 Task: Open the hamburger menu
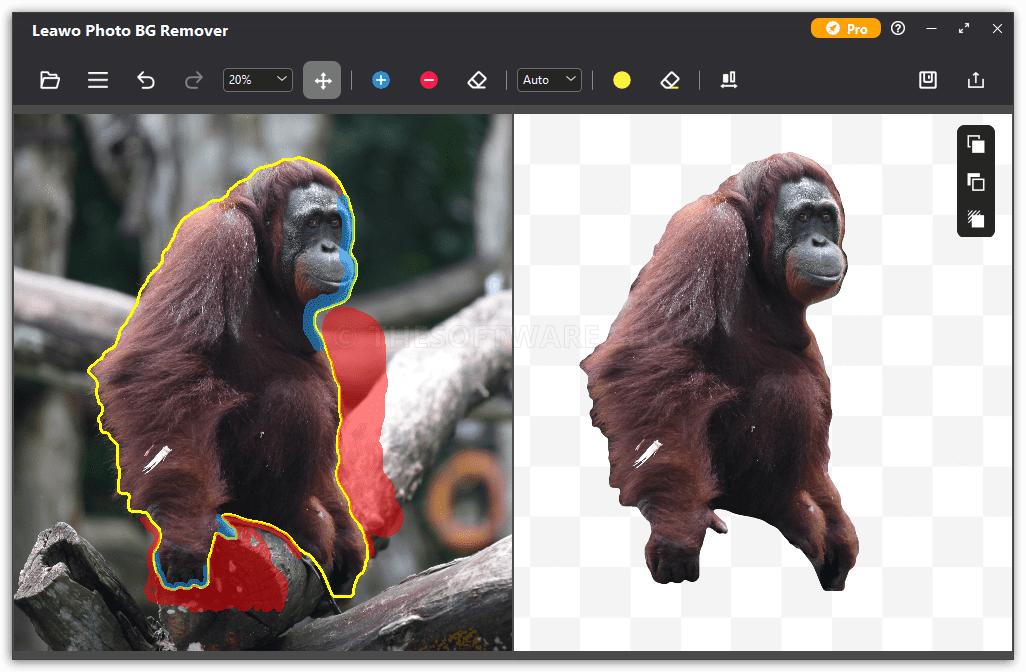(97, 80)
